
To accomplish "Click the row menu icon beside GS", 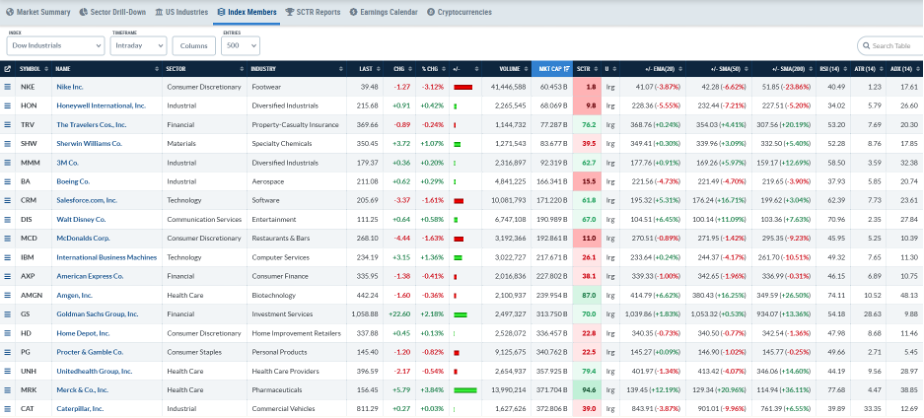I will [x=8, y=314].
